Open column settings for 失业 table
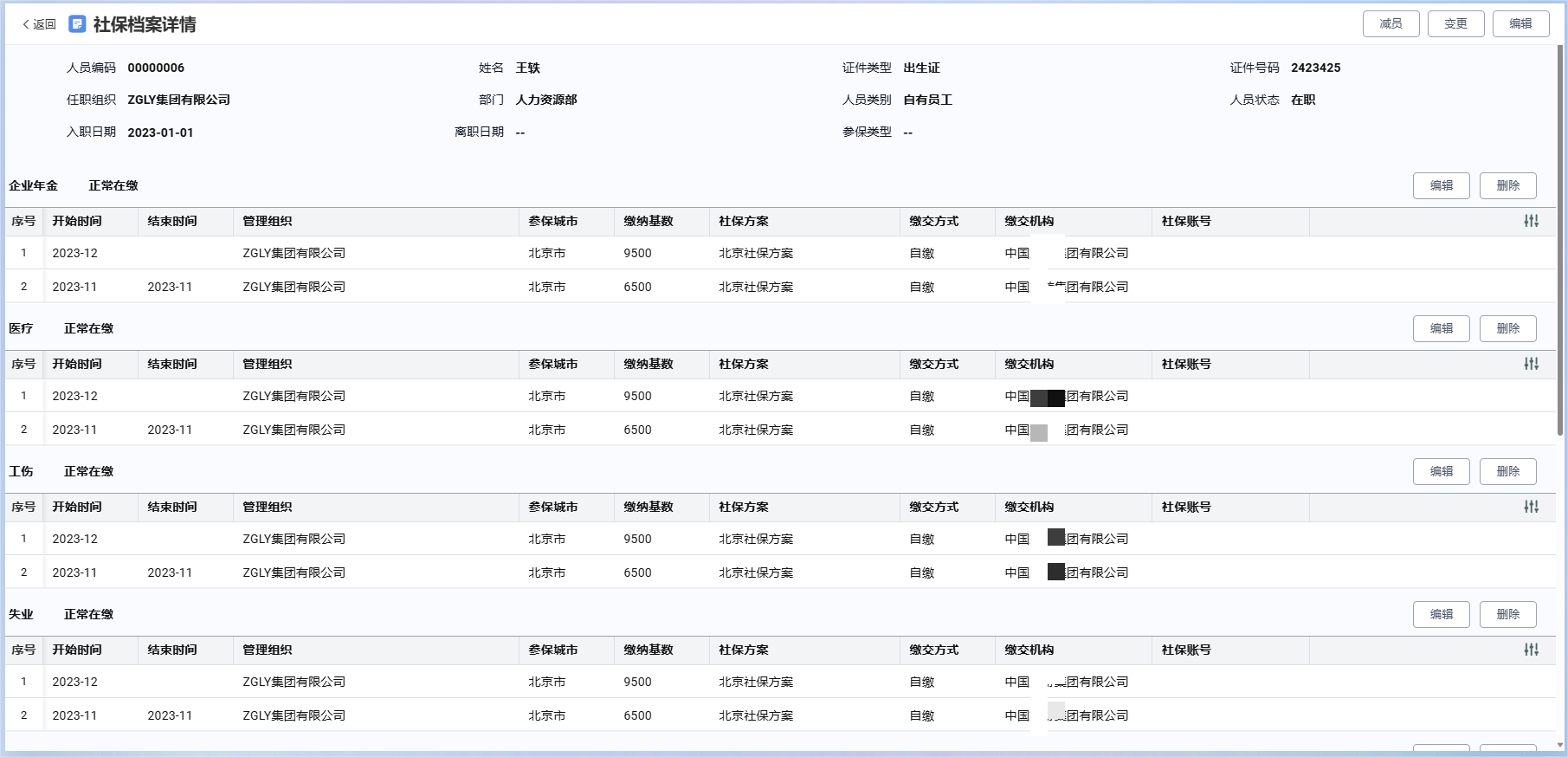This screenshot has height=757, width=1568. click(1531, 650)
